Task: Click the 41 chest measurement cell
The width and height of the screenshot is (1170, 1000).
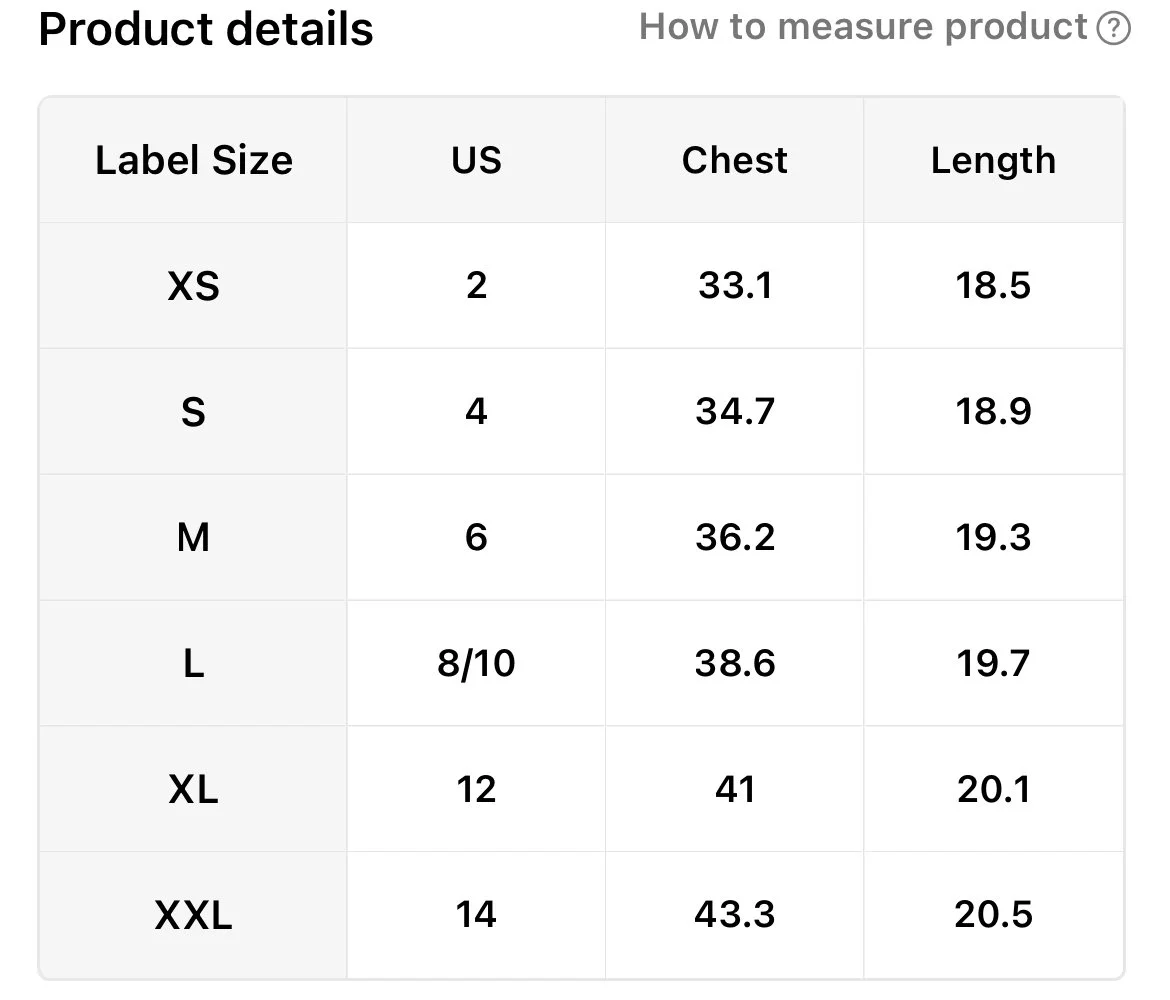Action: click(734, 789)
